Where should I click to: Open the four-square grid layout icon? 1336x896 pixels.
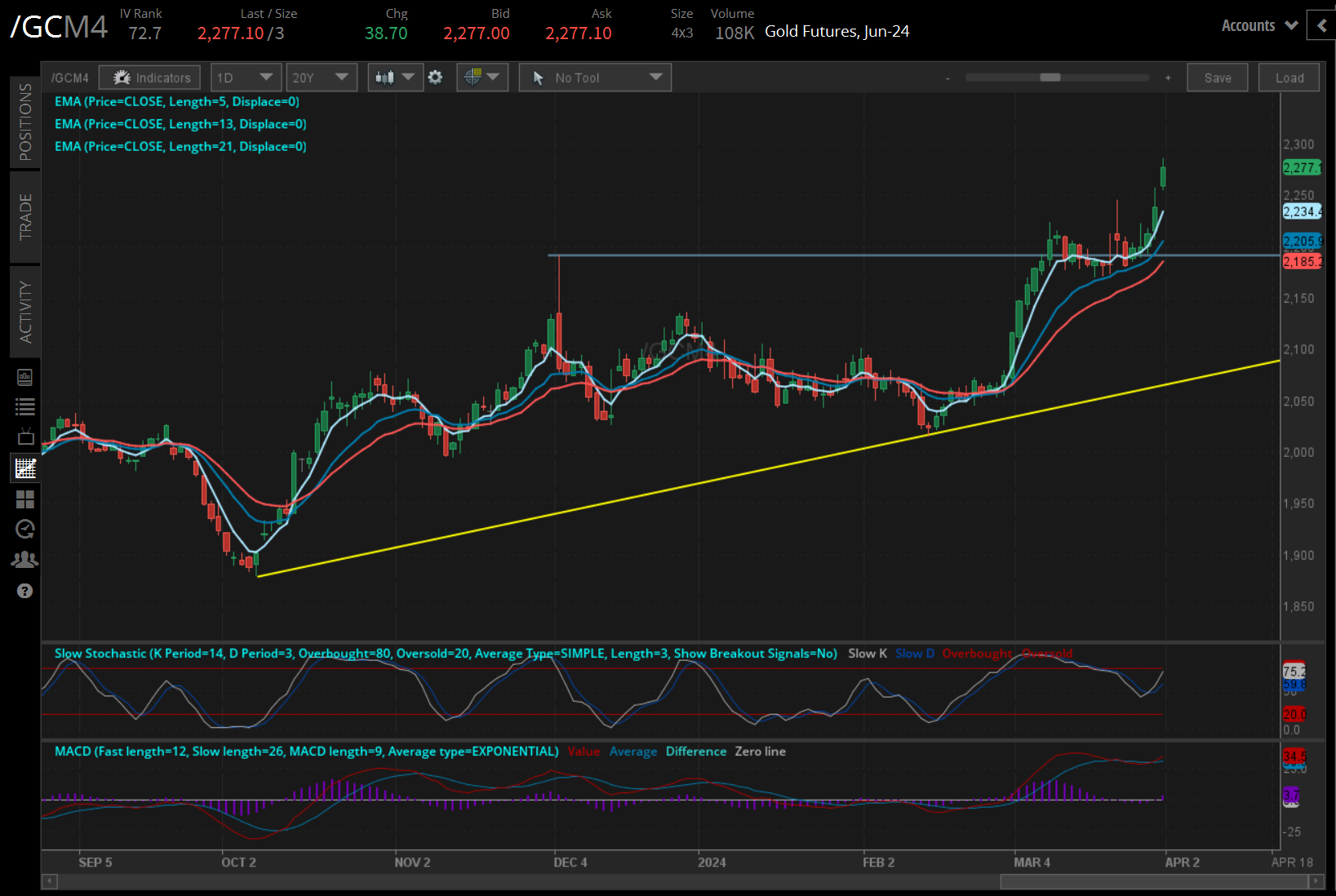tap(25, 499)
